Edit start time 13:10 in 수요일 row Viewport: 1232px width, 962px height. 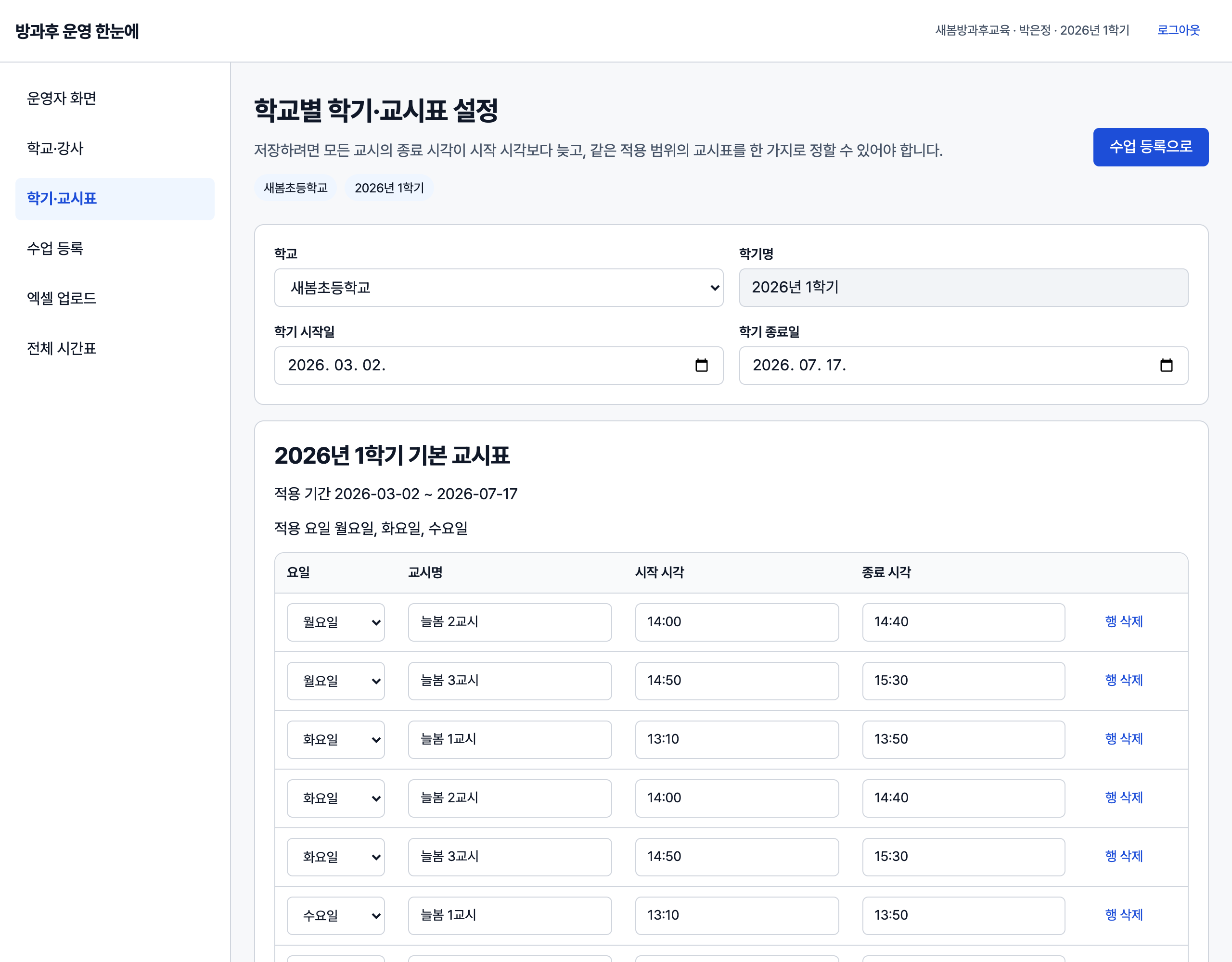coord(737,916)
